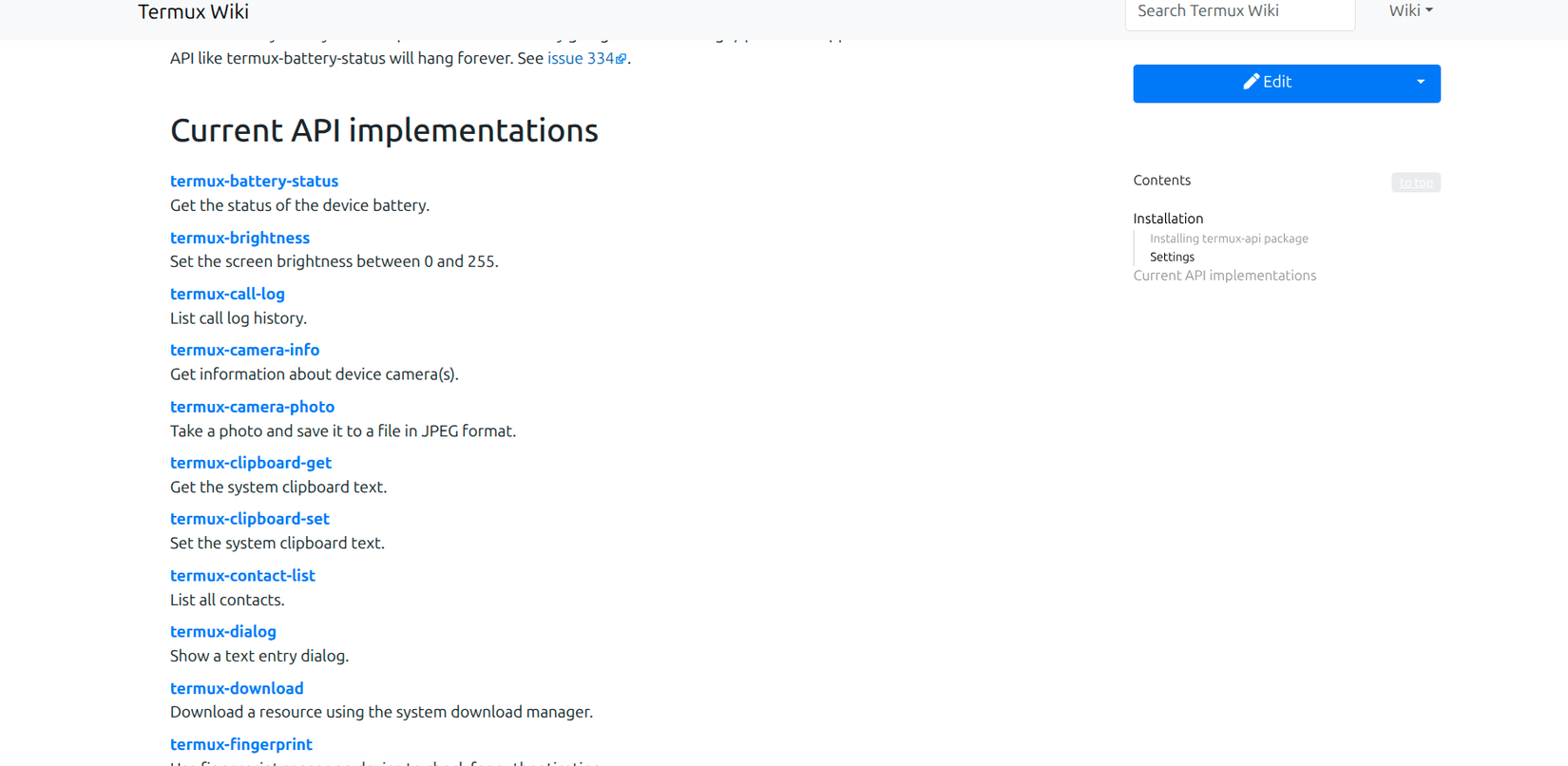Image resolution: width=1568 pixels, height=766 pixels.
Task: Jump to Installation in Contents
Action: [x=1168, y=219]
